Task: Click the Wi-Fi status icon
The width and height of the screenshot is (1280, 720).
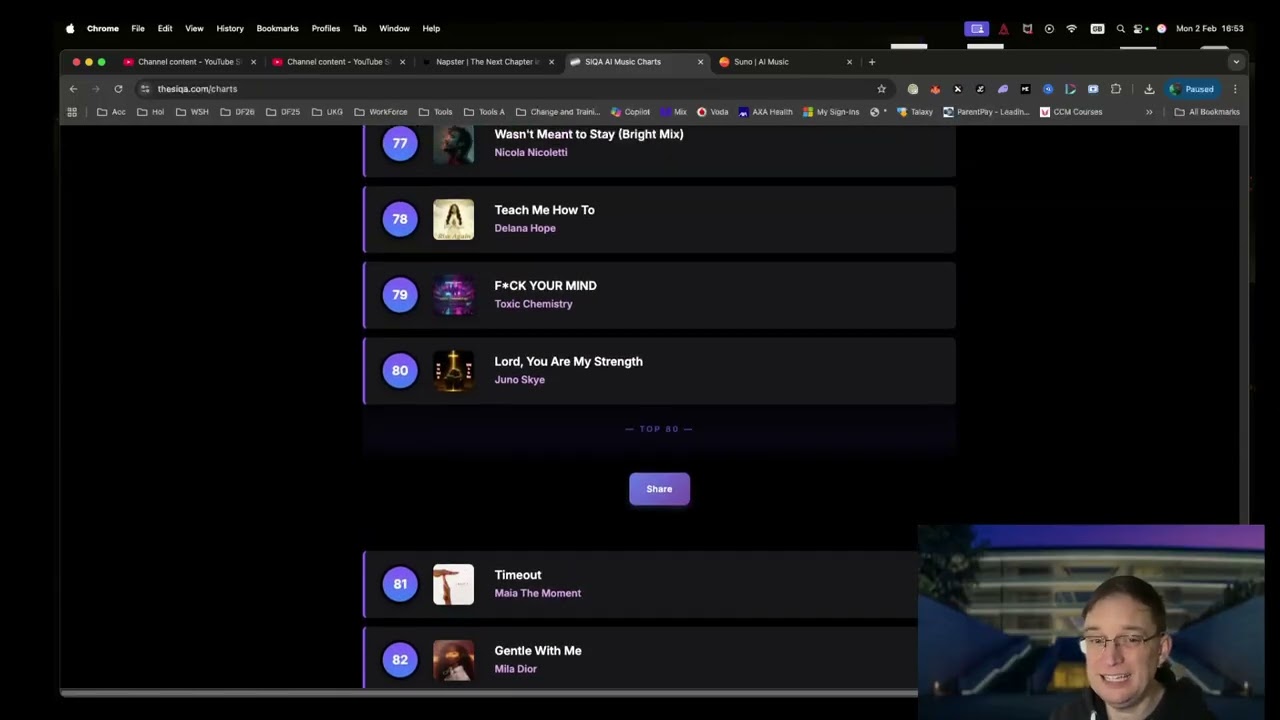Action: pos(1071,29)
